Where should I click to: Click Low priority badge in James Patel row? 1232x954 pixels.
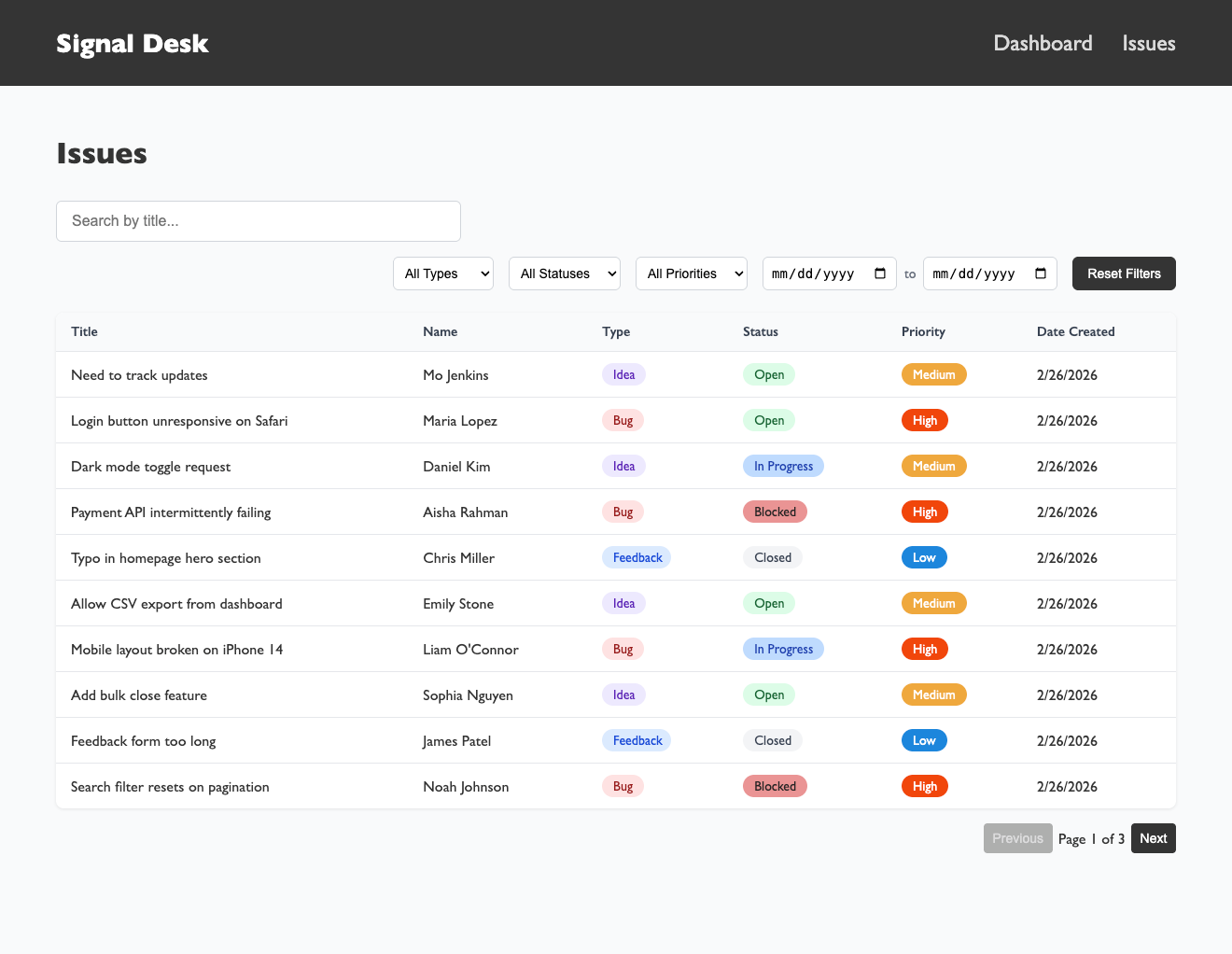click(924, 740)
